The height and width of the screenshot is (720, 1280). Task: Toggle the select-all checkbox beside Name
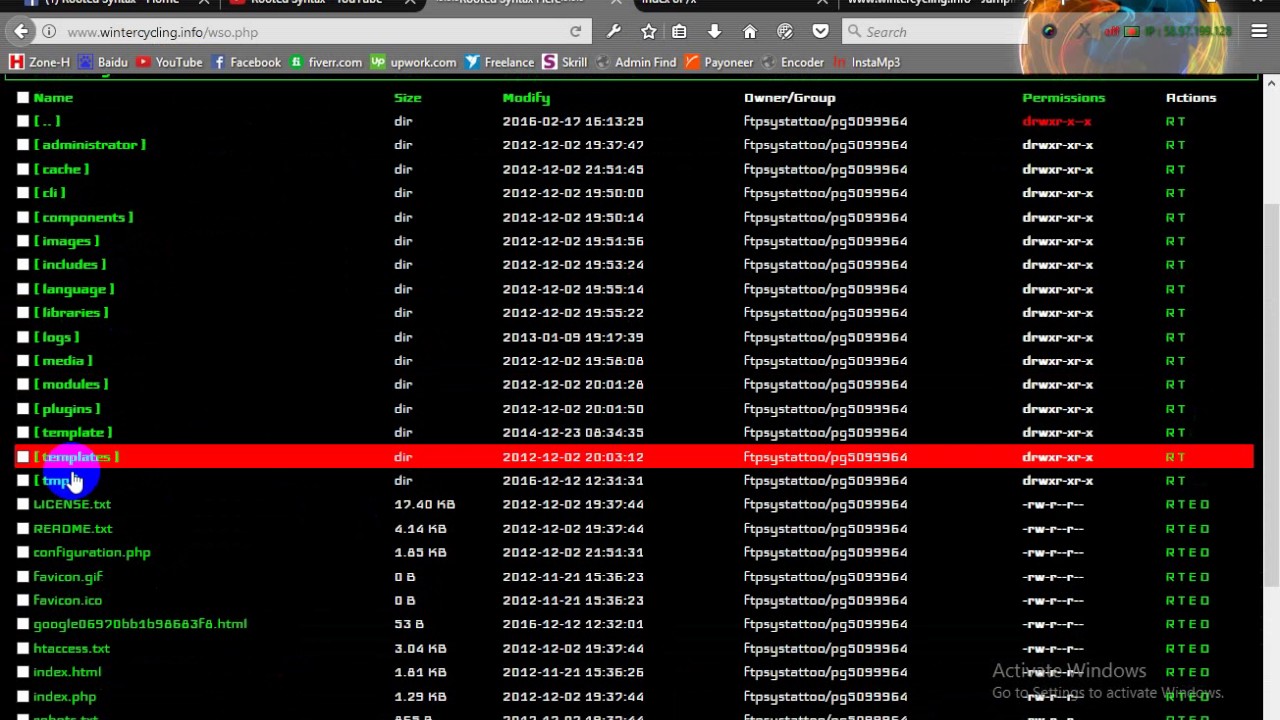point(23,98)
